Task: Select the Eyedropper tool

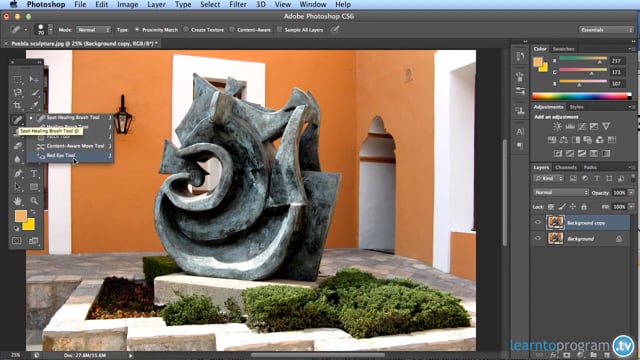Action: 34,106
